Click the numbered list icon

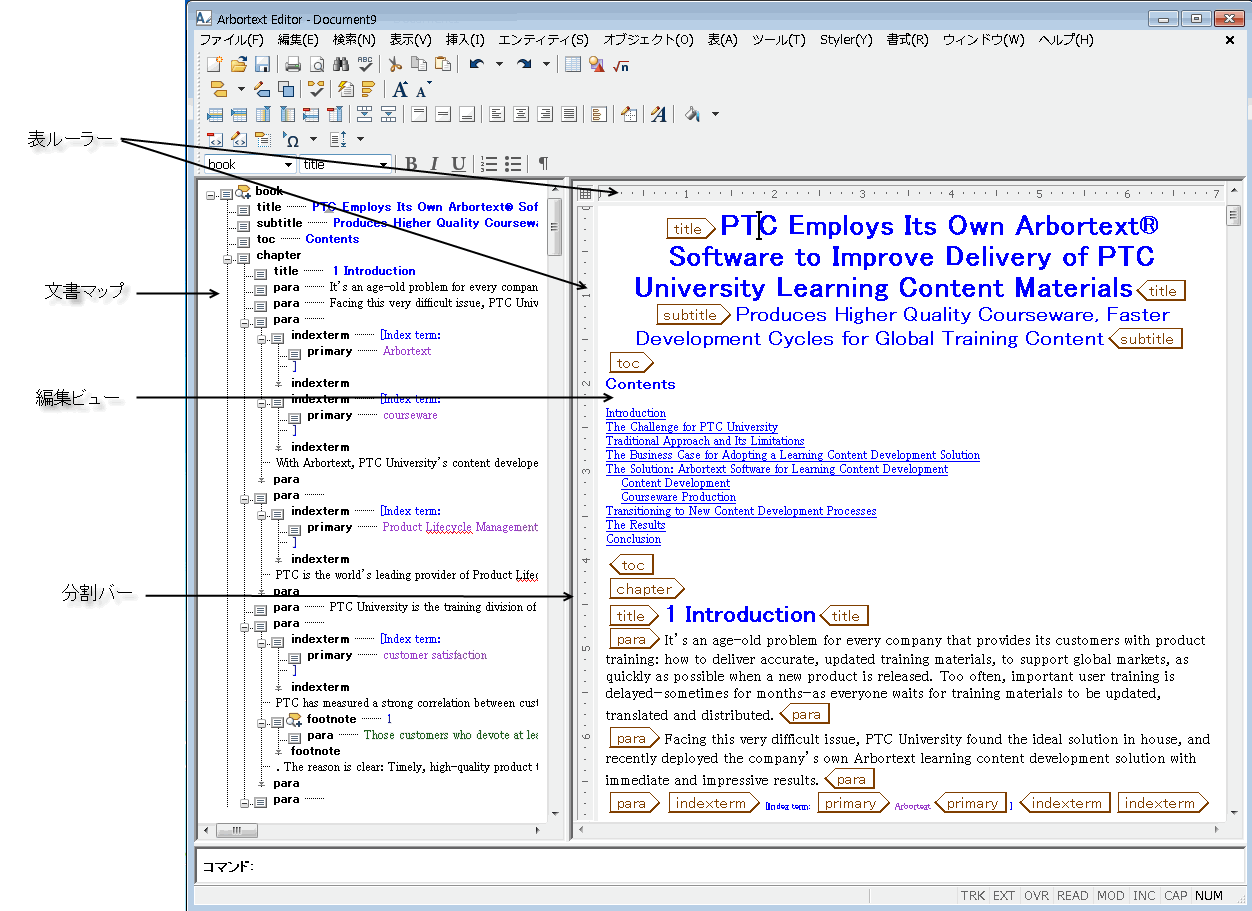(489, 164)
